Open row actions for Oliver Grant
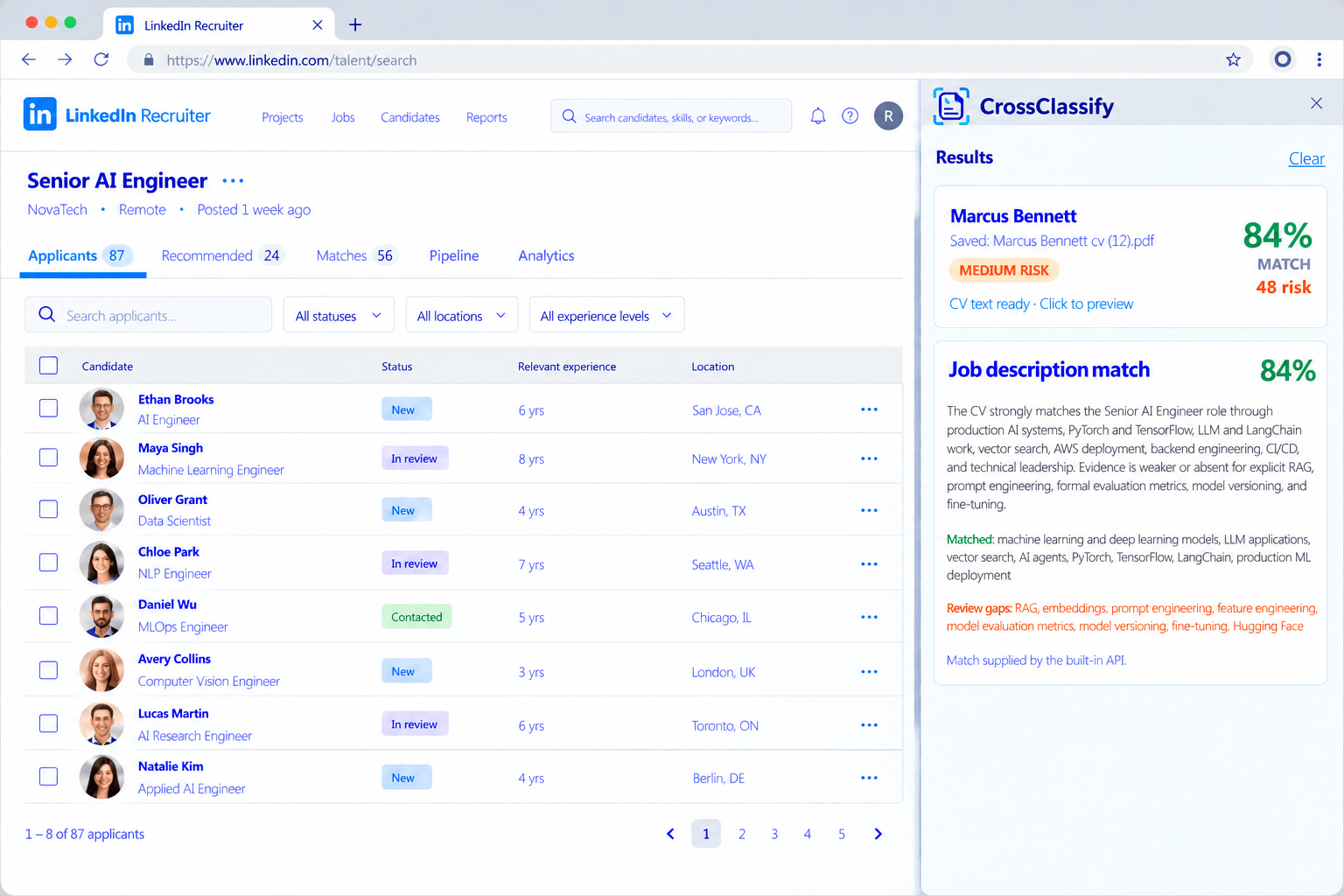Viewport: 1344px width, 896px height. coord(869,510)
